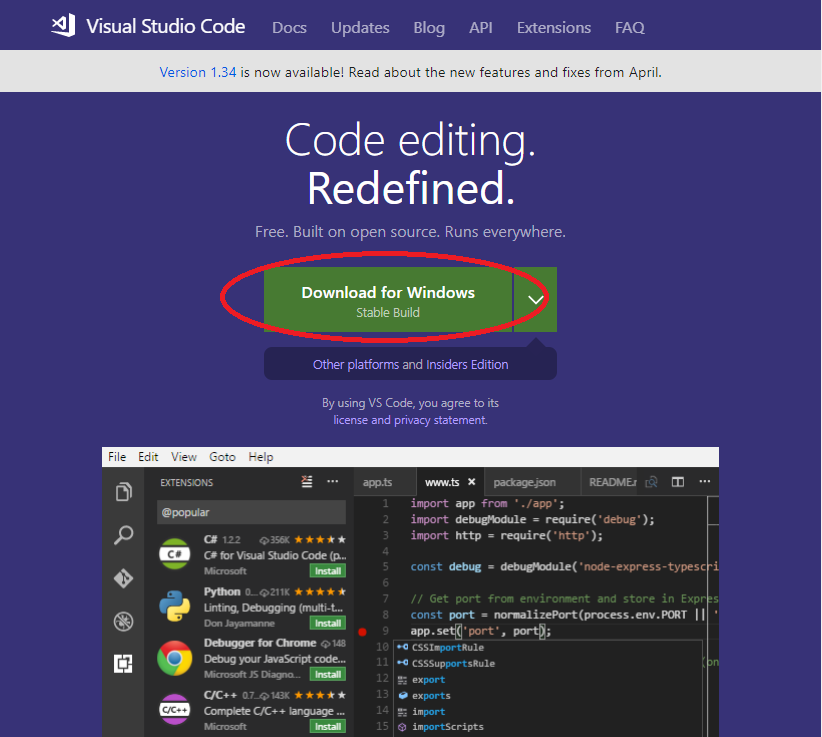The width and height of the screenshot is (822, 737).
Task: Click the EXTENSIONS panel heading
Action: [x=187, y=482]
